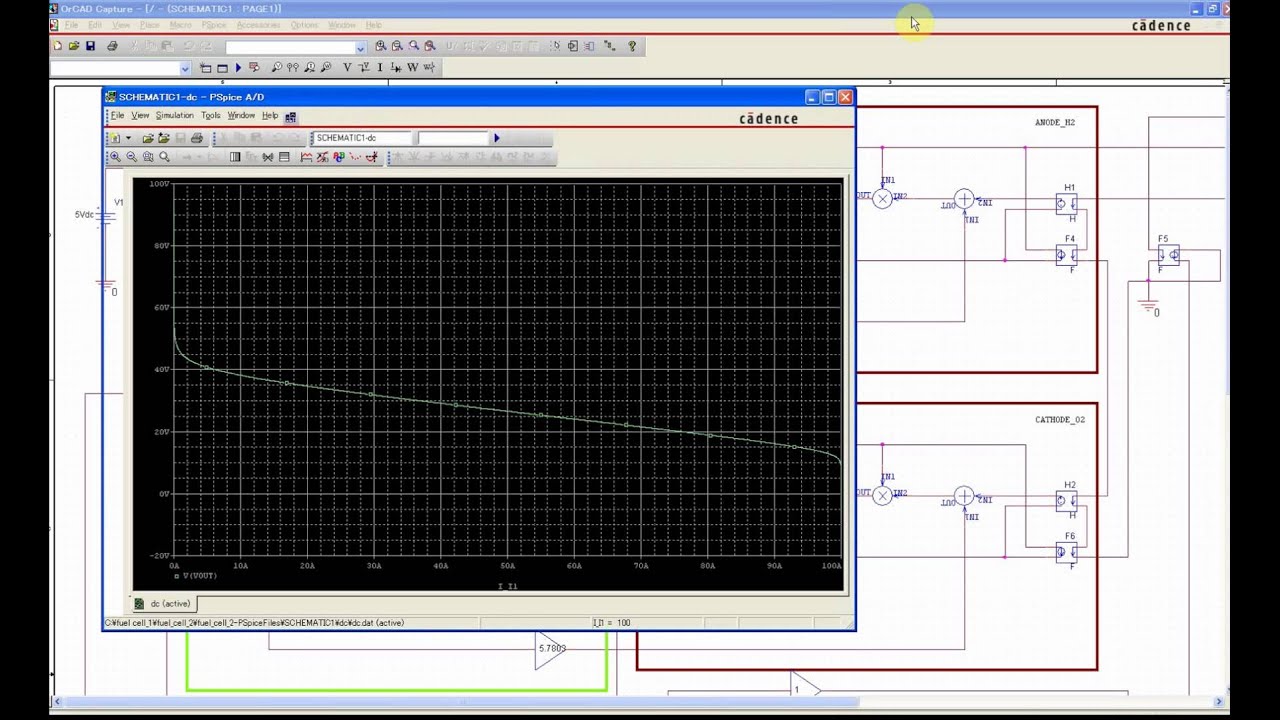Click the PSpice A/D Print icon
The width and height of the screenshot is (1280, 720).
197,138
